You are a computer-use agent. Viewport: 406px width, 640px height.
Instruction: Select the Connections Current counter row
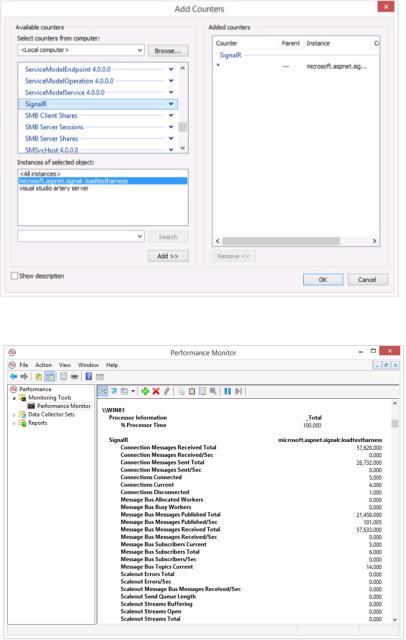pyautogui.click(x=251, y=485)
